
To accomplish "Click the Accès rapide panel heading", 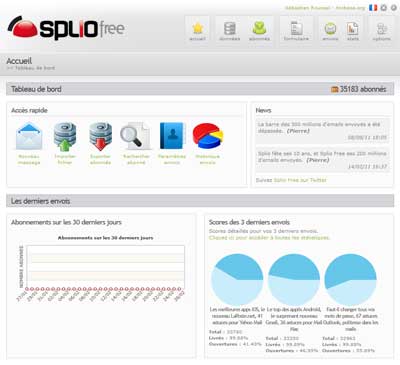I will click(29, 110).
